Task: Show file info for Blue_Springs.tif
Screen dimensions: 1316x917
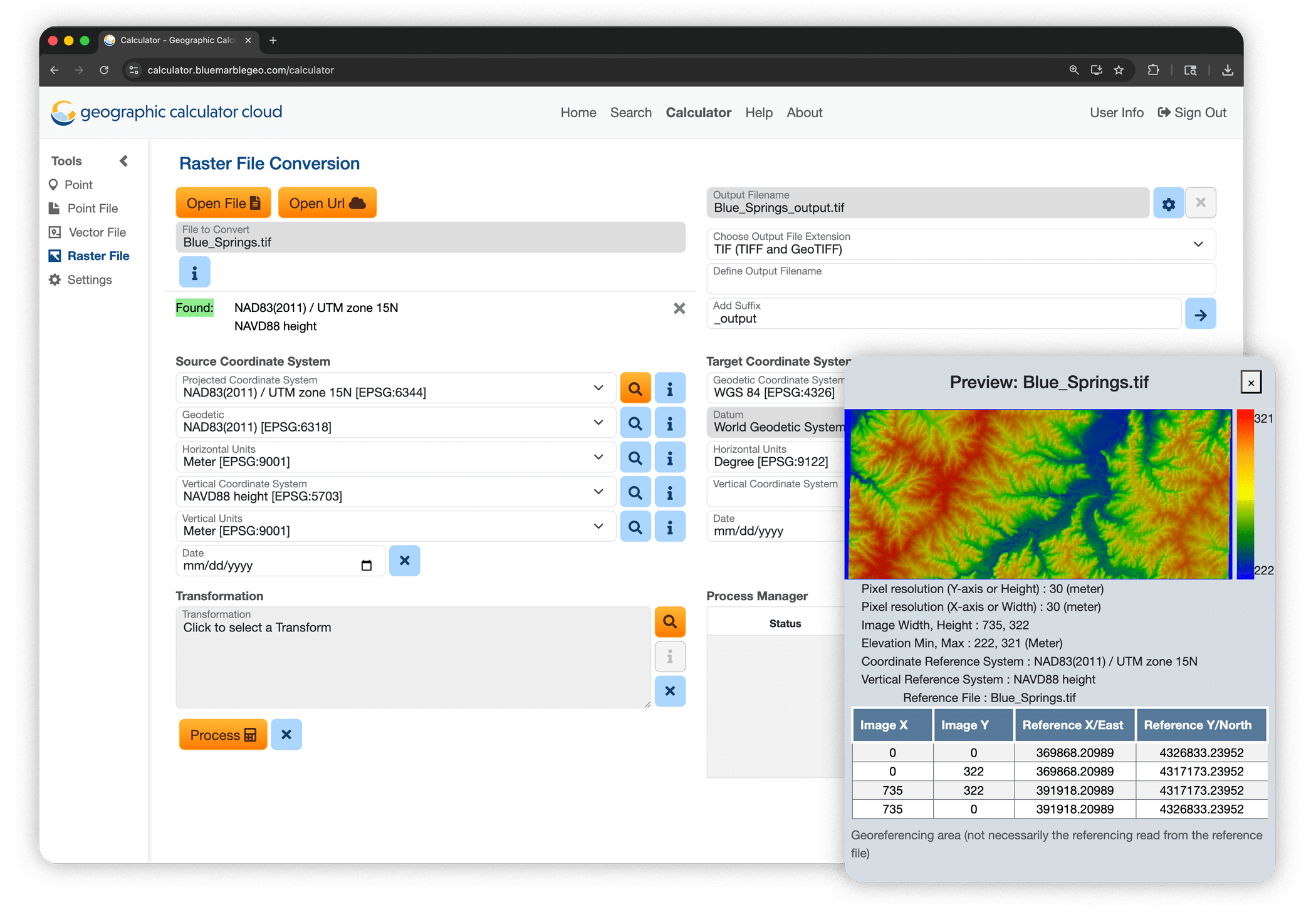Action: click(x=194, y=272)
